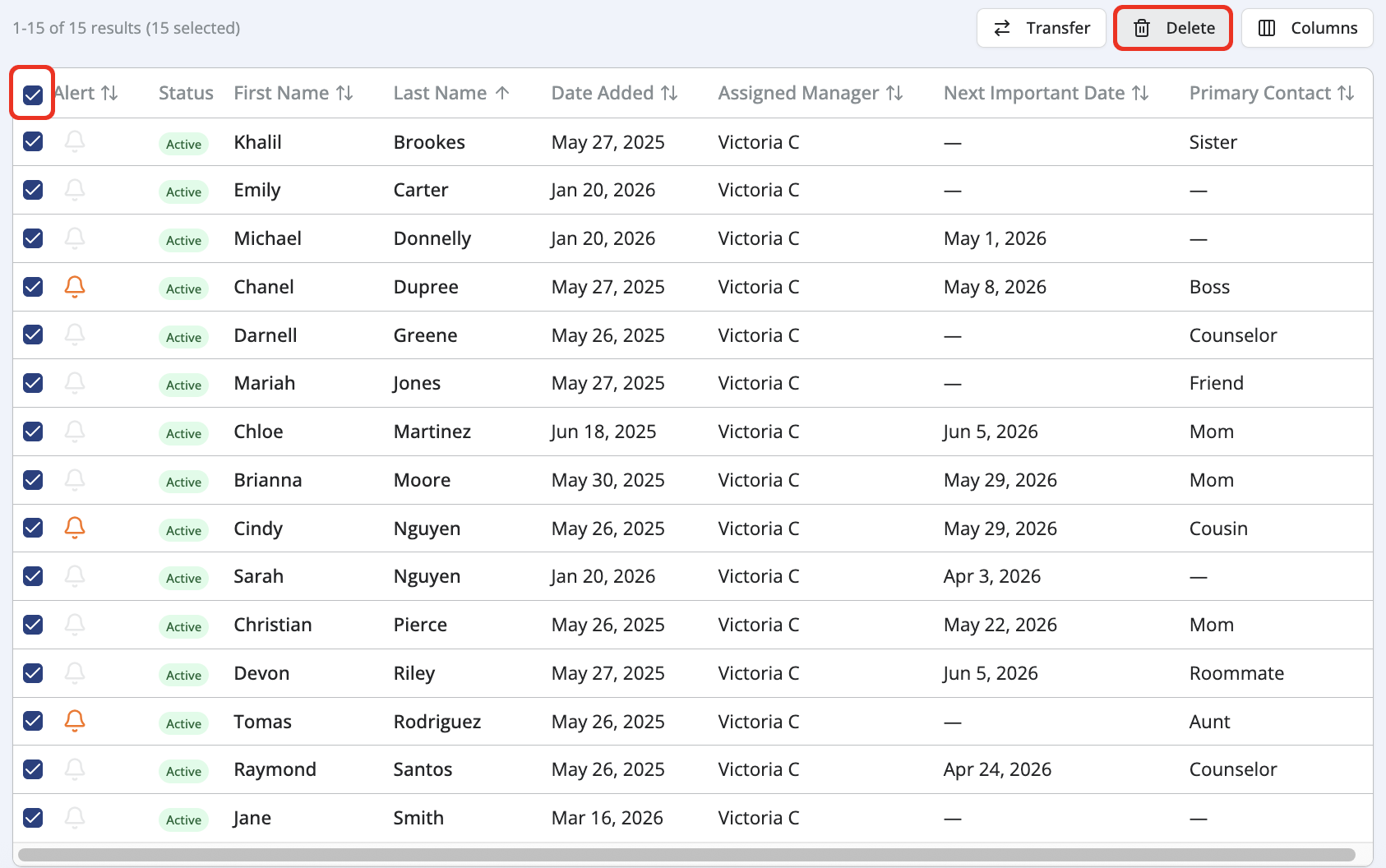Uncheck the checkbox for Raymond Santos
Image resolution: width=1386 pixels, height=868 pixels.
click(32, 769)
